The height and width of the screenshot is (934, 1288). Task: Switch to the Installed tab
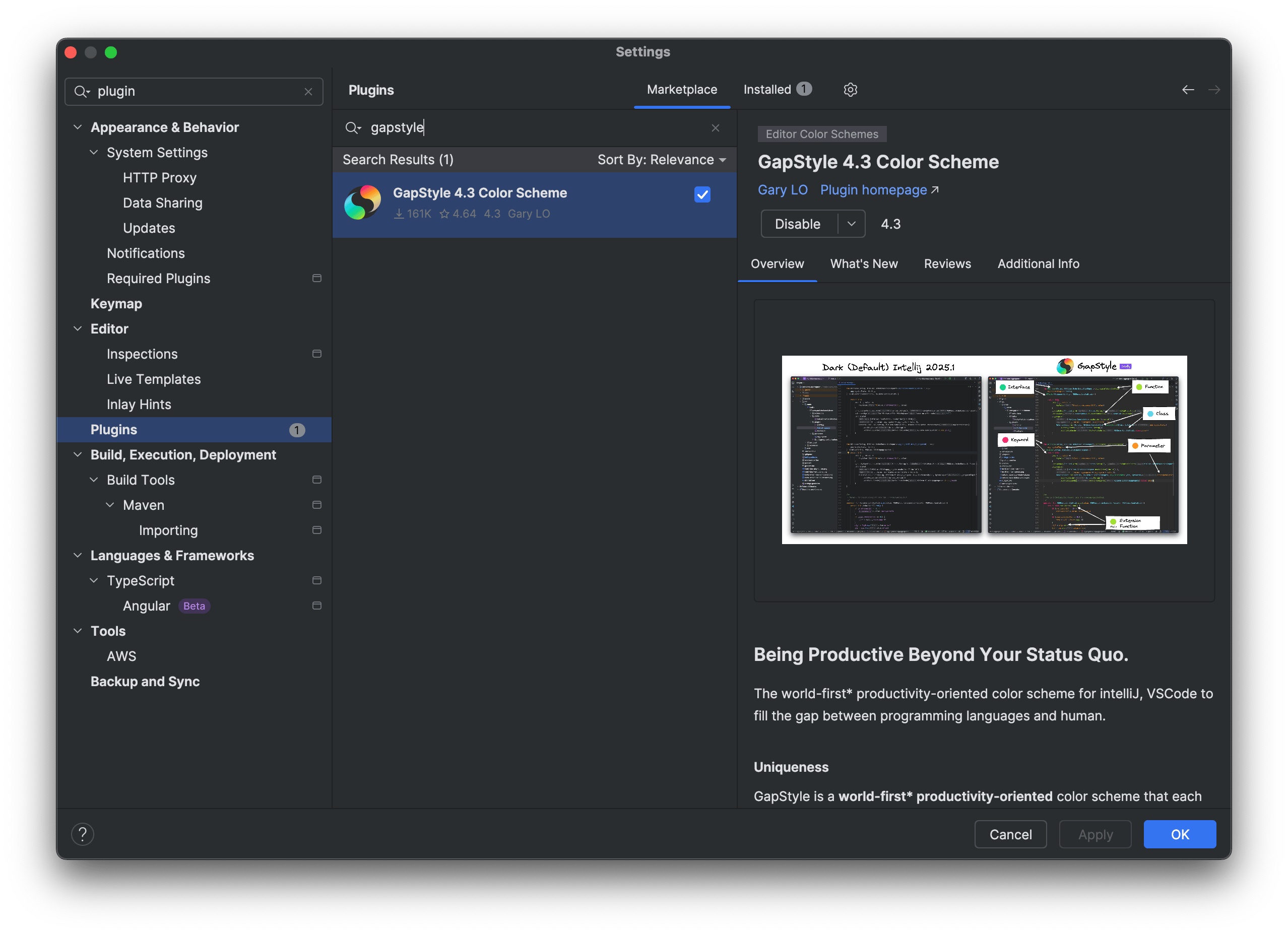[778, 90]
